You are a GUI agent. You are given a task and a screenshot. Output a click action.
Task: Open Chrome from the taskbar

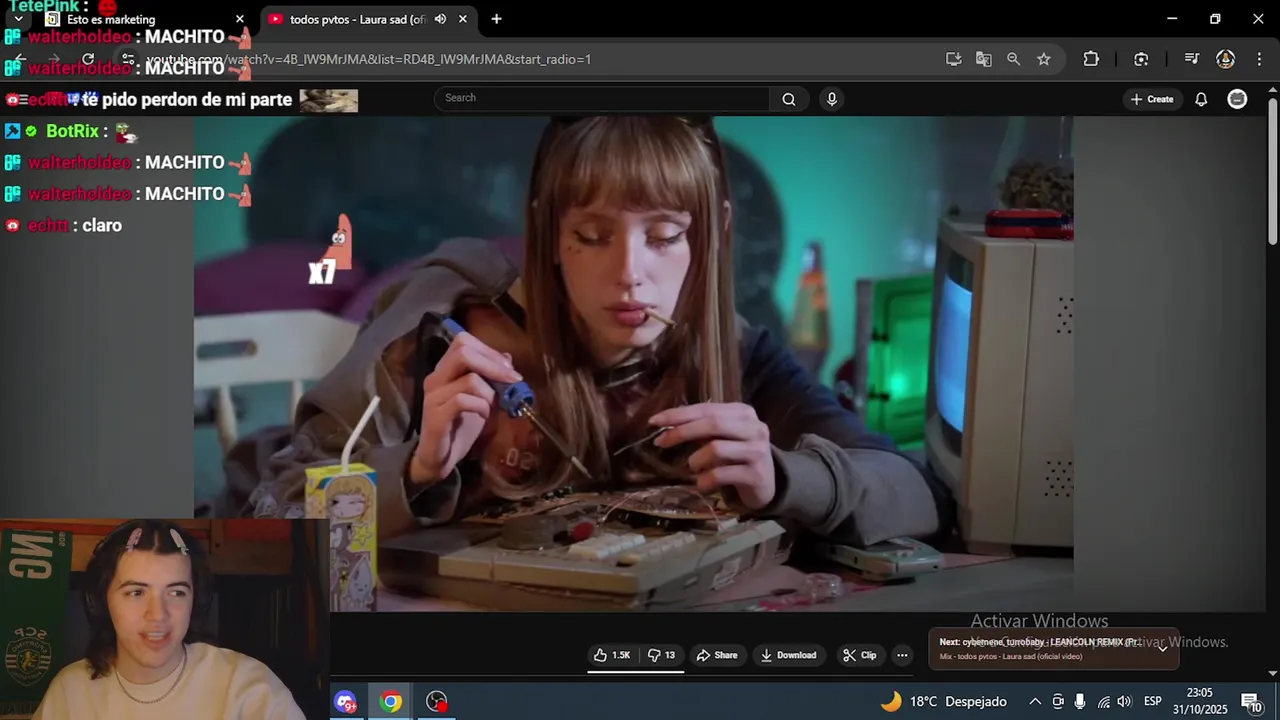391,702
